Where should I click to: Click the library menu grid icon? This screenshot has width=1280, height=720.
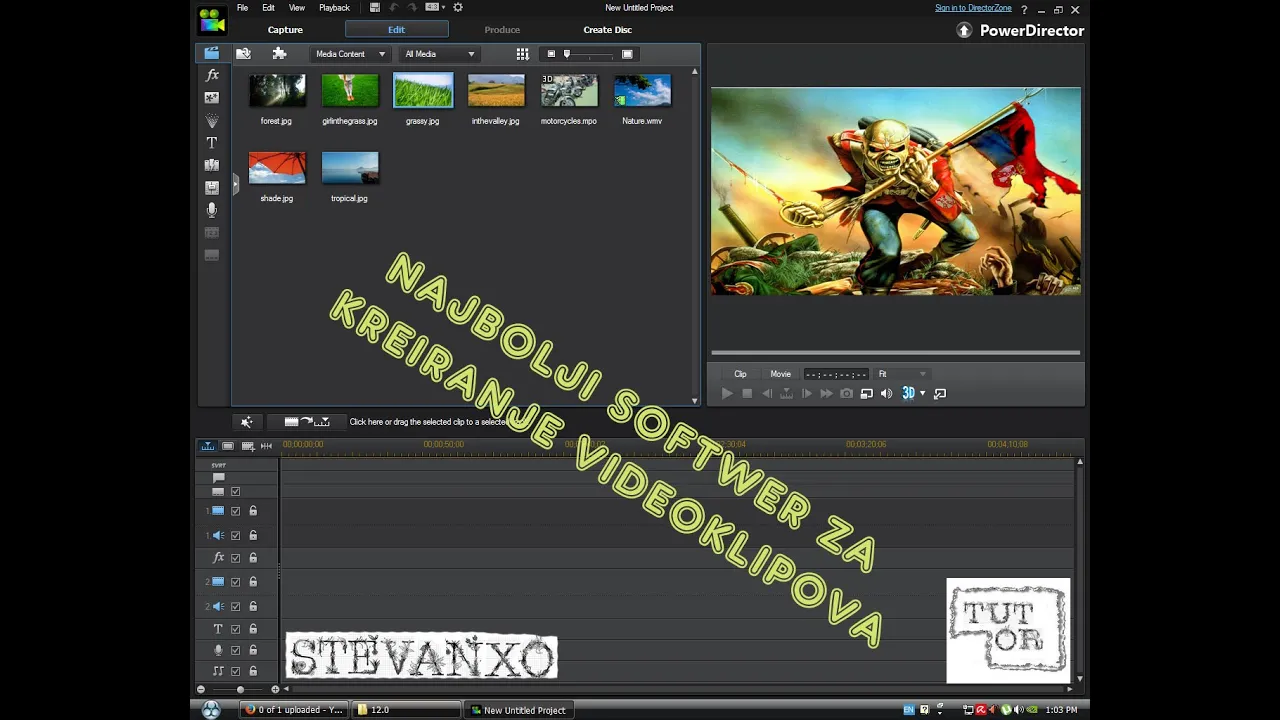click(x=522, y=54)
